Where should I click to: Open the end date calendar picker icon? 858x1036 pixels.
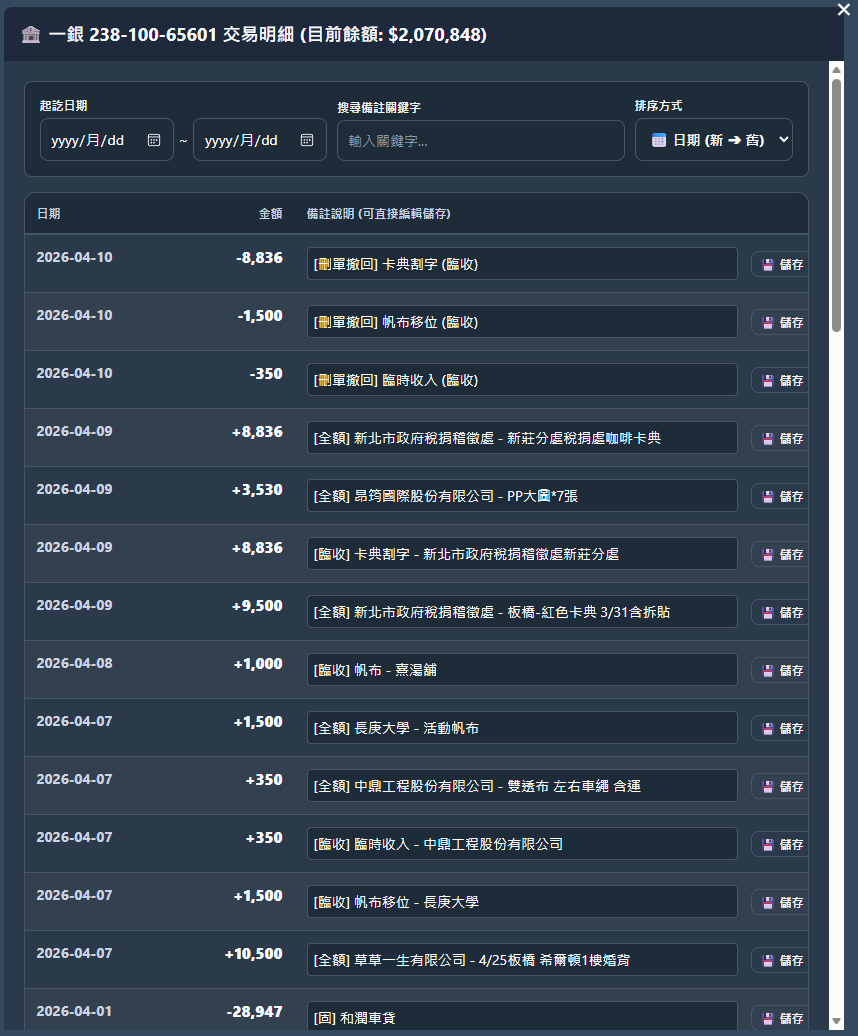(307, 140)
